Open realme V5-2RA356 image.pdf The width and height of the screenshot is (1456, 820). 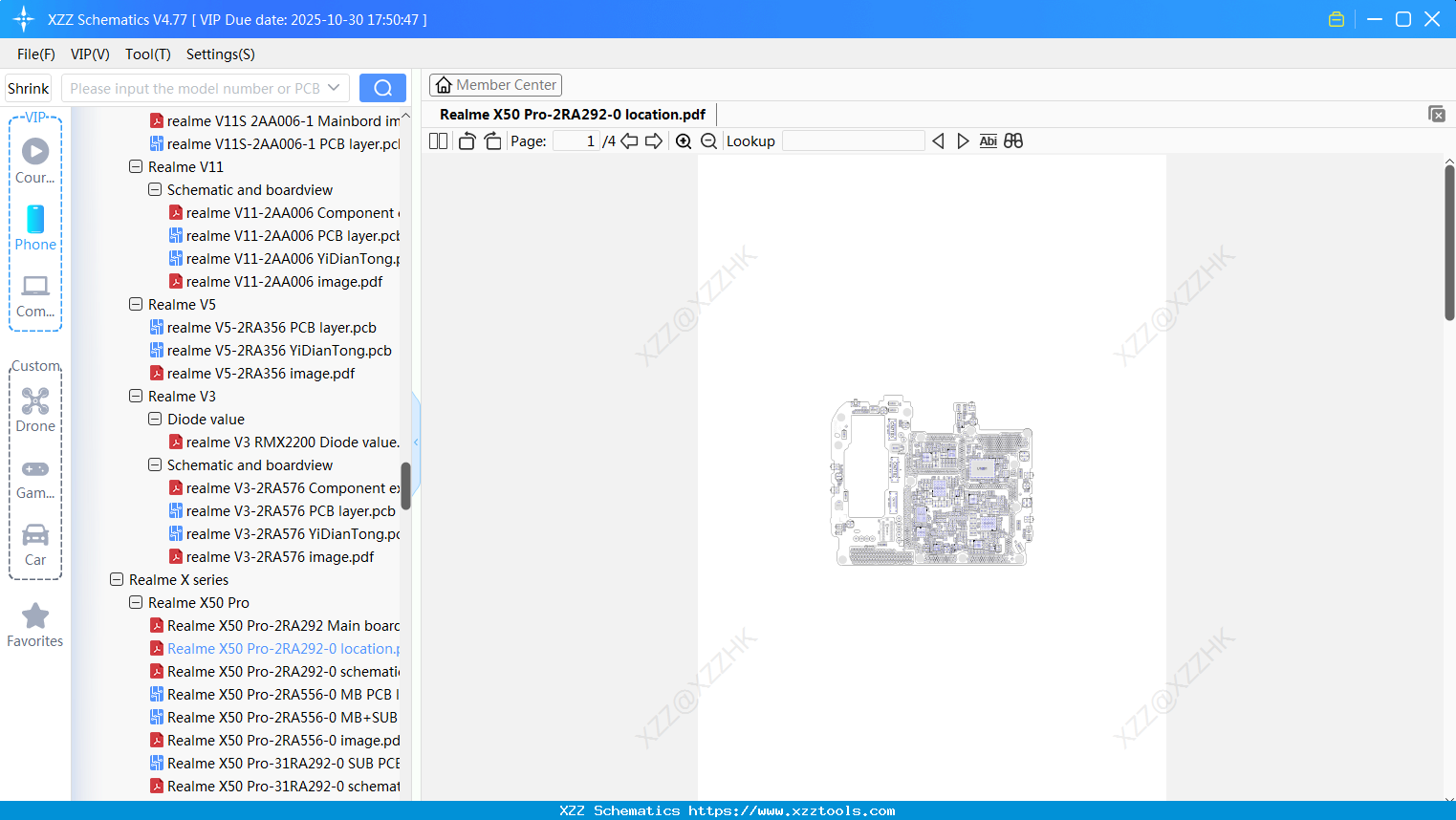(x=252, y=373)
